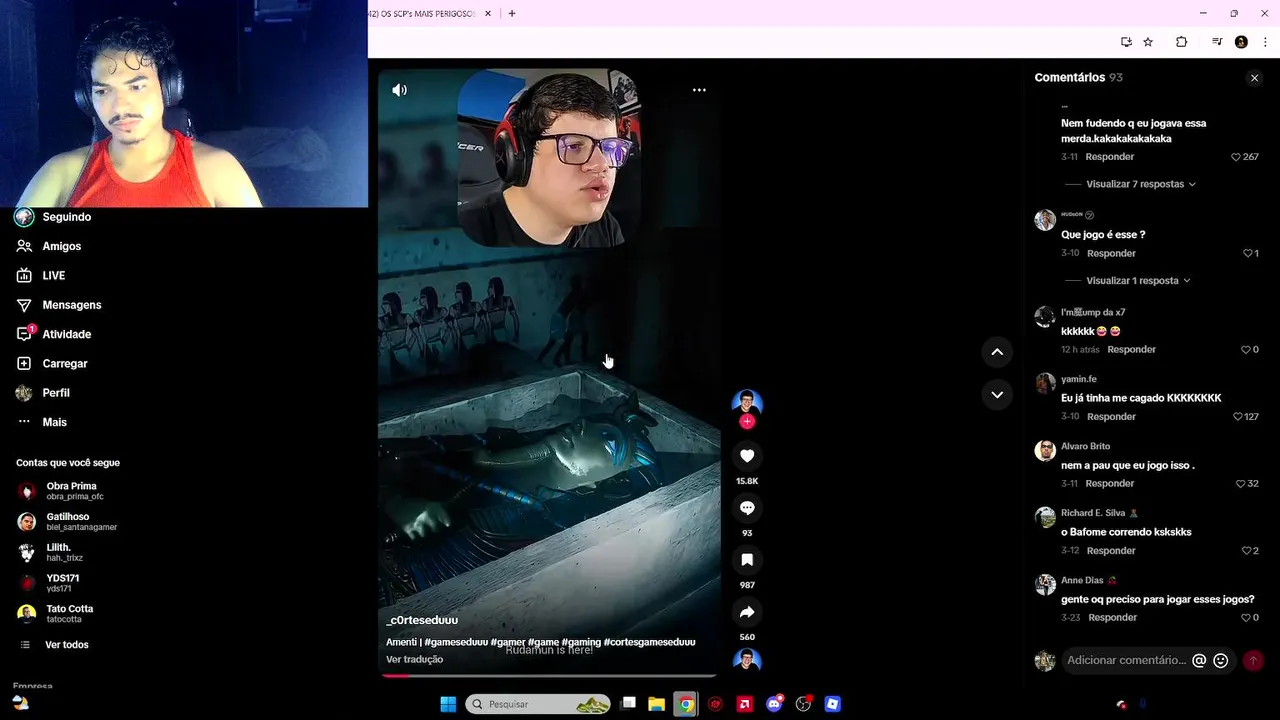Open video comments bubble icon showing 93
Viewport: 1280px width, 720px height.
tap(747, 508)
